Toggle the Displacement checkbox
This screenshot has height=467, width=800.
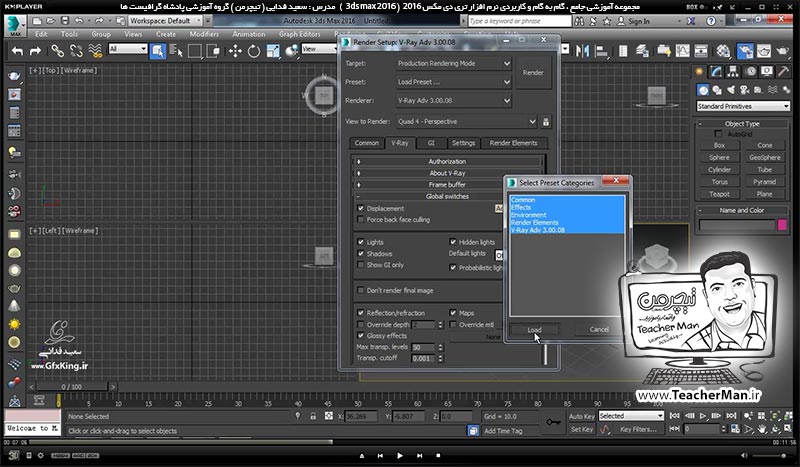361,208
